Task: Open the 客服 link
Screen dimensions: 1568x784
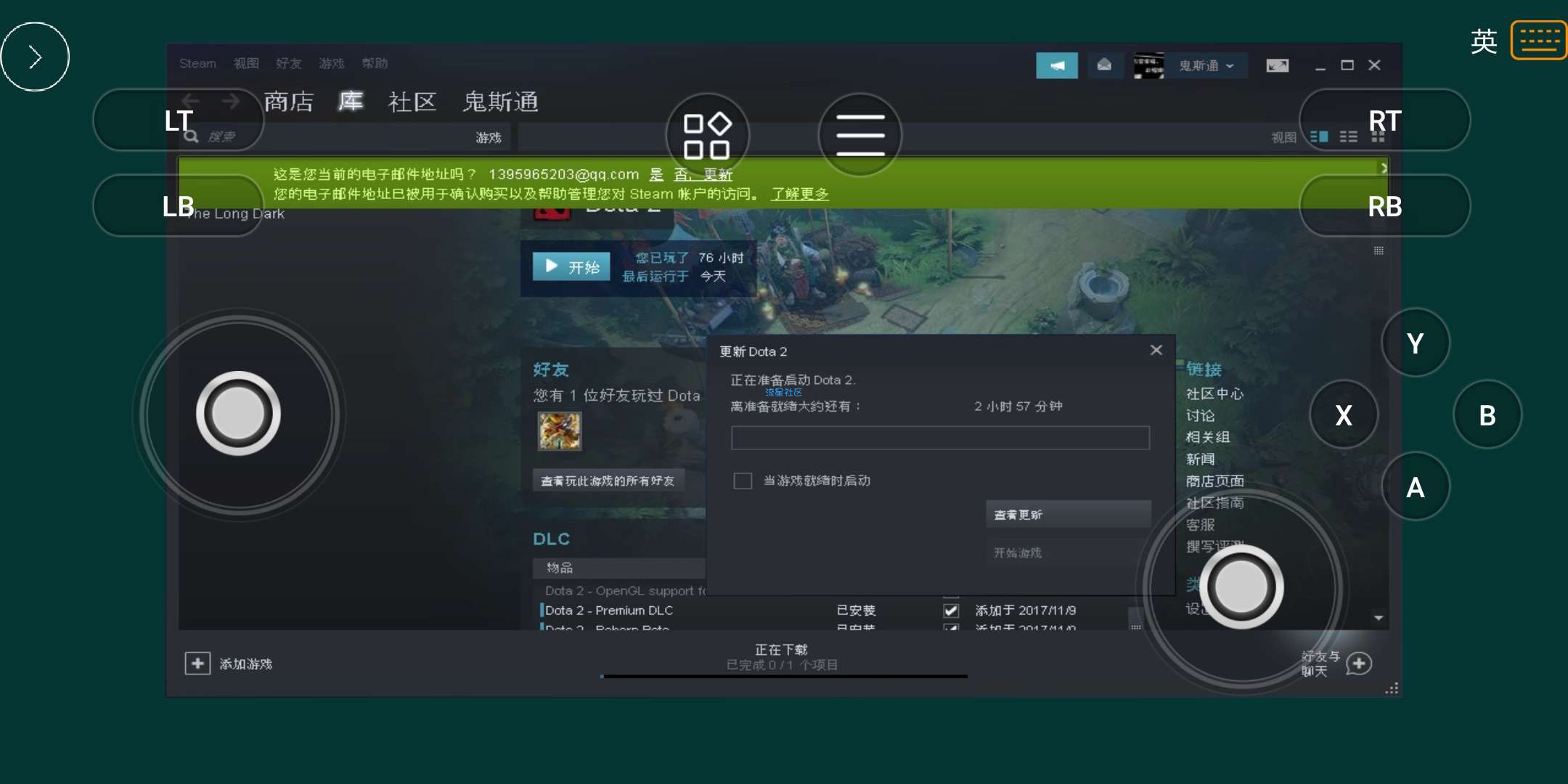Action: (x=1200, y=524)
